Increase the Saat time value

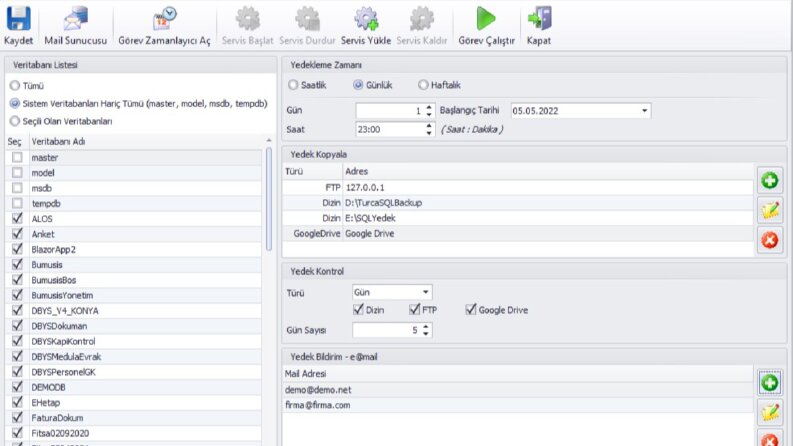coord(429,126)
